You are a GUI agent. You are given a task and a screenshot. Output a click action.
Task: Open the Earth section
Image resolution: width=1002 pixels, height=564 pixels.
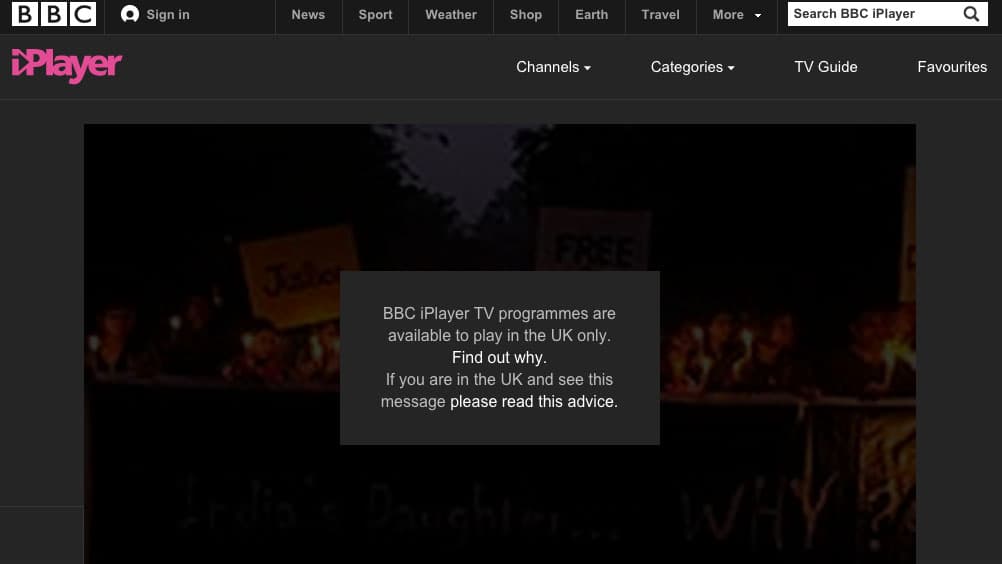click(592, 14)
